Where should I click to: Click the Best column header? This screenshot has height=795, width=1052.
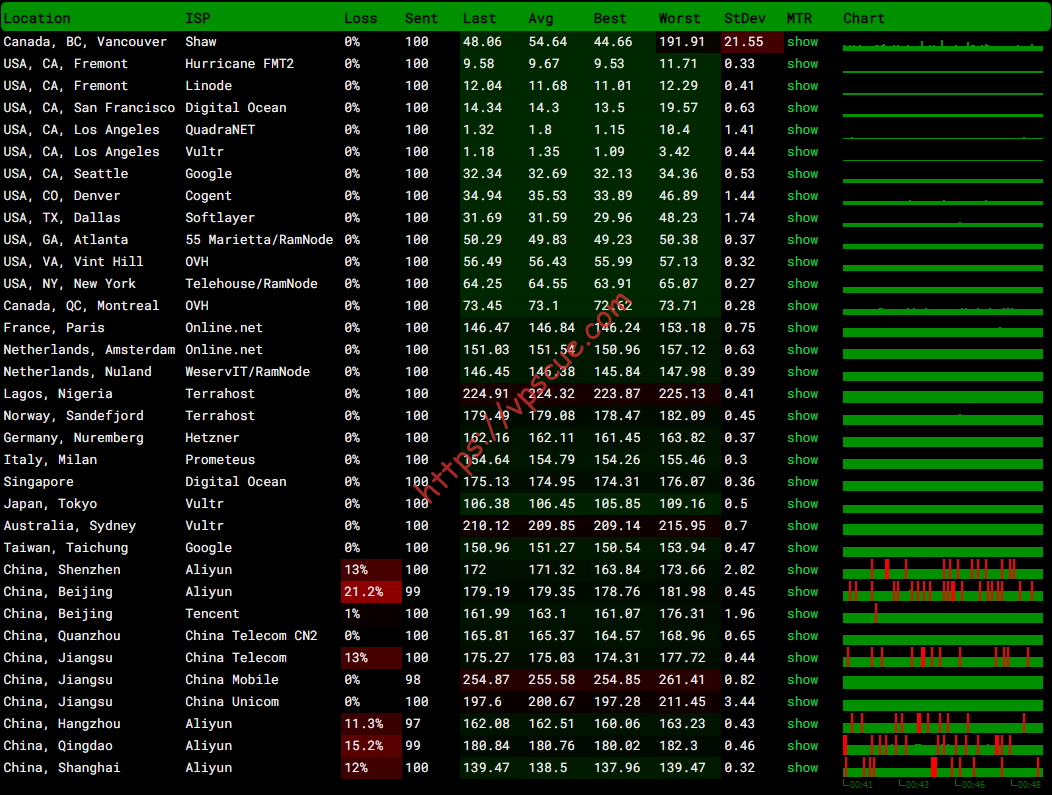610,19
